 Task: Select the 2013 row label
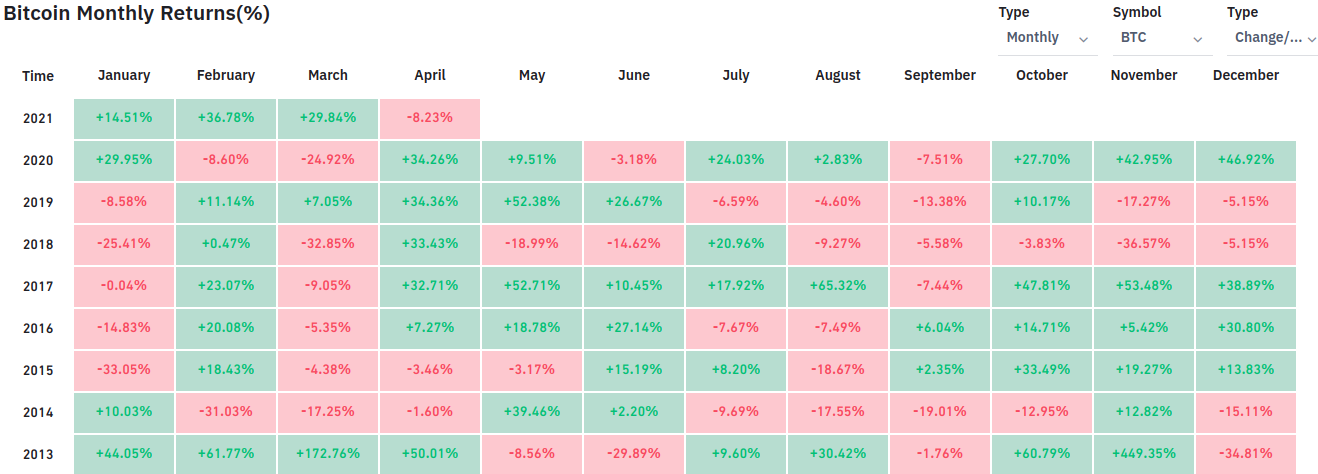38,454
